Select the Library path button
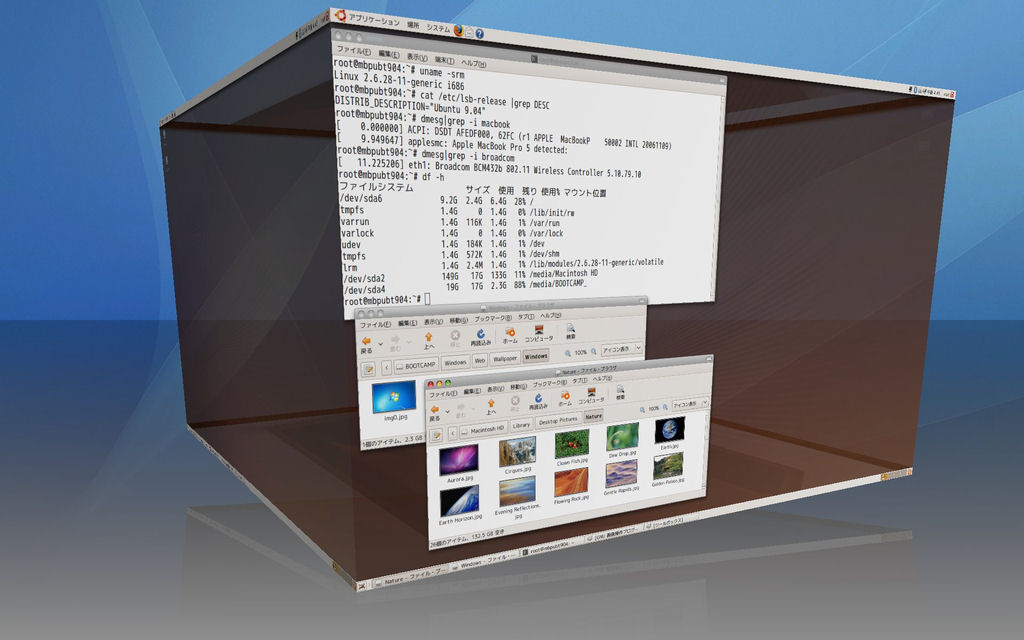1024x640 pixels. coord(521,425)
